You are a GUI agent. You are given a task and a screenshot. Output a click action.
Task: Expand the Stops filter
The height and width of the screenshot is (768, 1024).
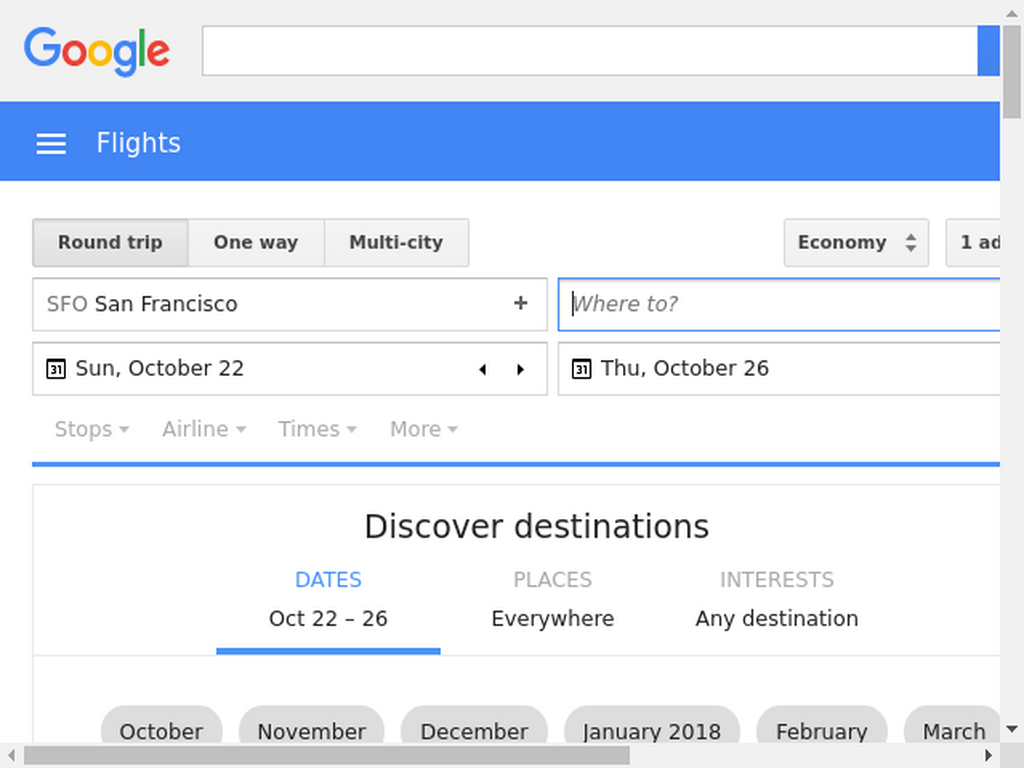point(92,429)
